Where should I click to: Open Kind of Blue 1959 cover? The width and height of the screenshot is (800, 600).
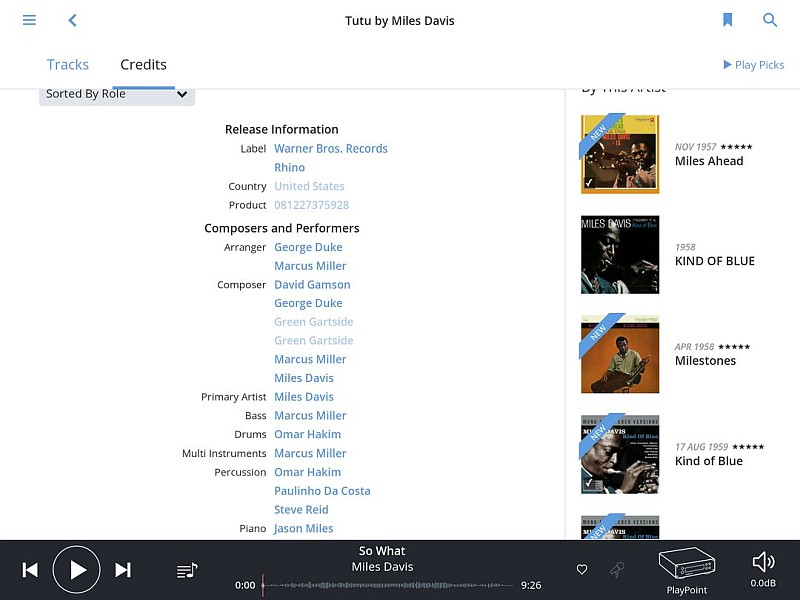pos(620,454)
